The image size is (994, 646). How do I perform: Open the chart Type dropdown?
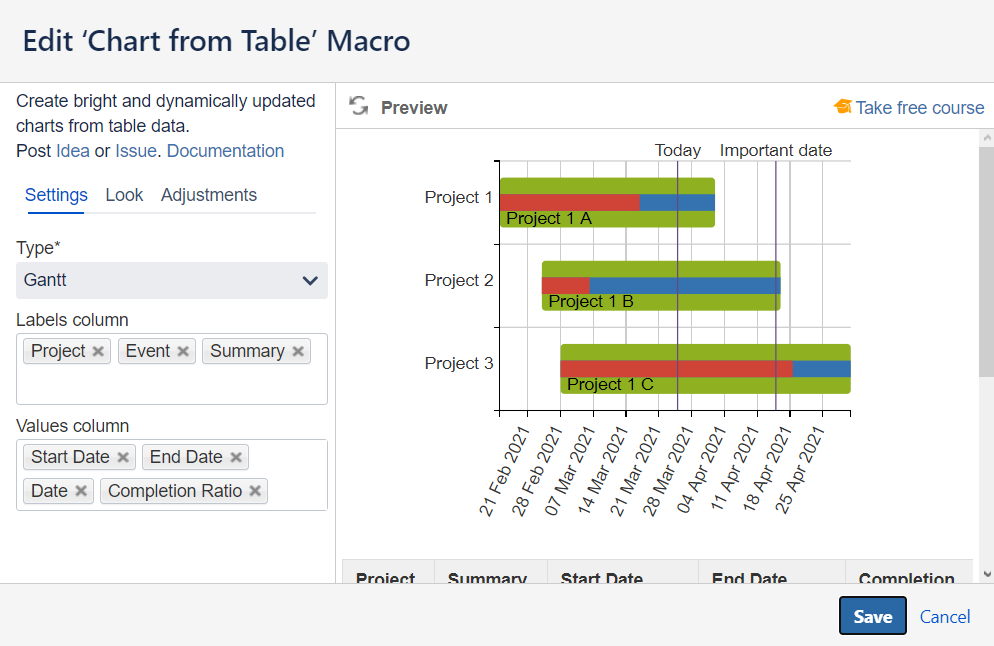coord(172,281)
